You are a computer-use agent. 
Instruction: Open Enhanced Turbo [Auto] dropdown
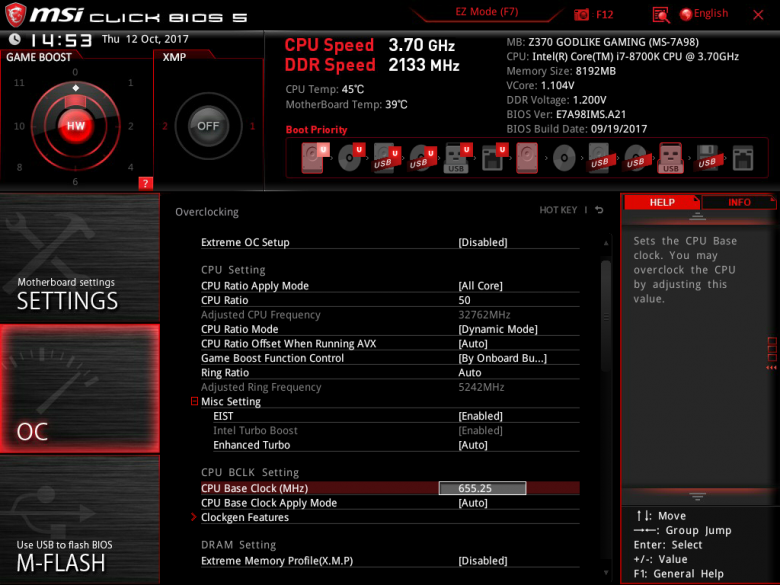pos(396,445)
